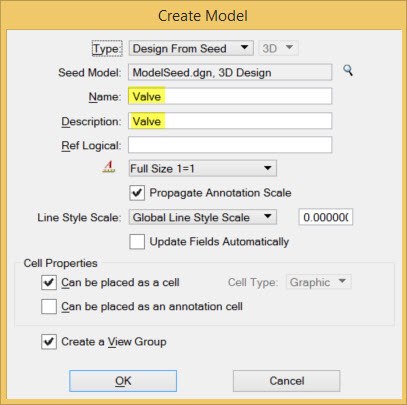Click into the Description text field
407x405 pixels.
(x=230, y=121)
